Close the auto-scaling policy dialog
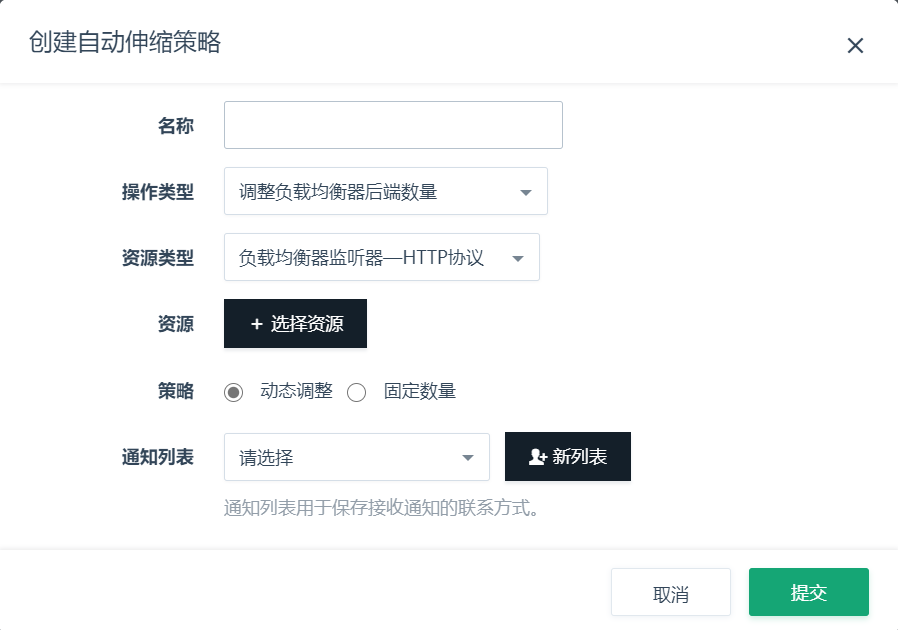 855,45
